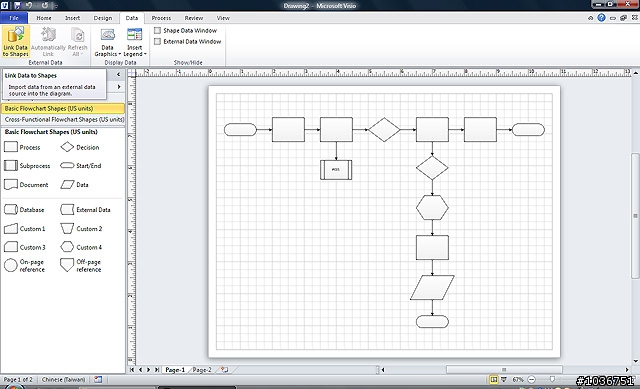Select the Custom 4 hexagon shape
This screenshot has width=640, height=389.
81,247
